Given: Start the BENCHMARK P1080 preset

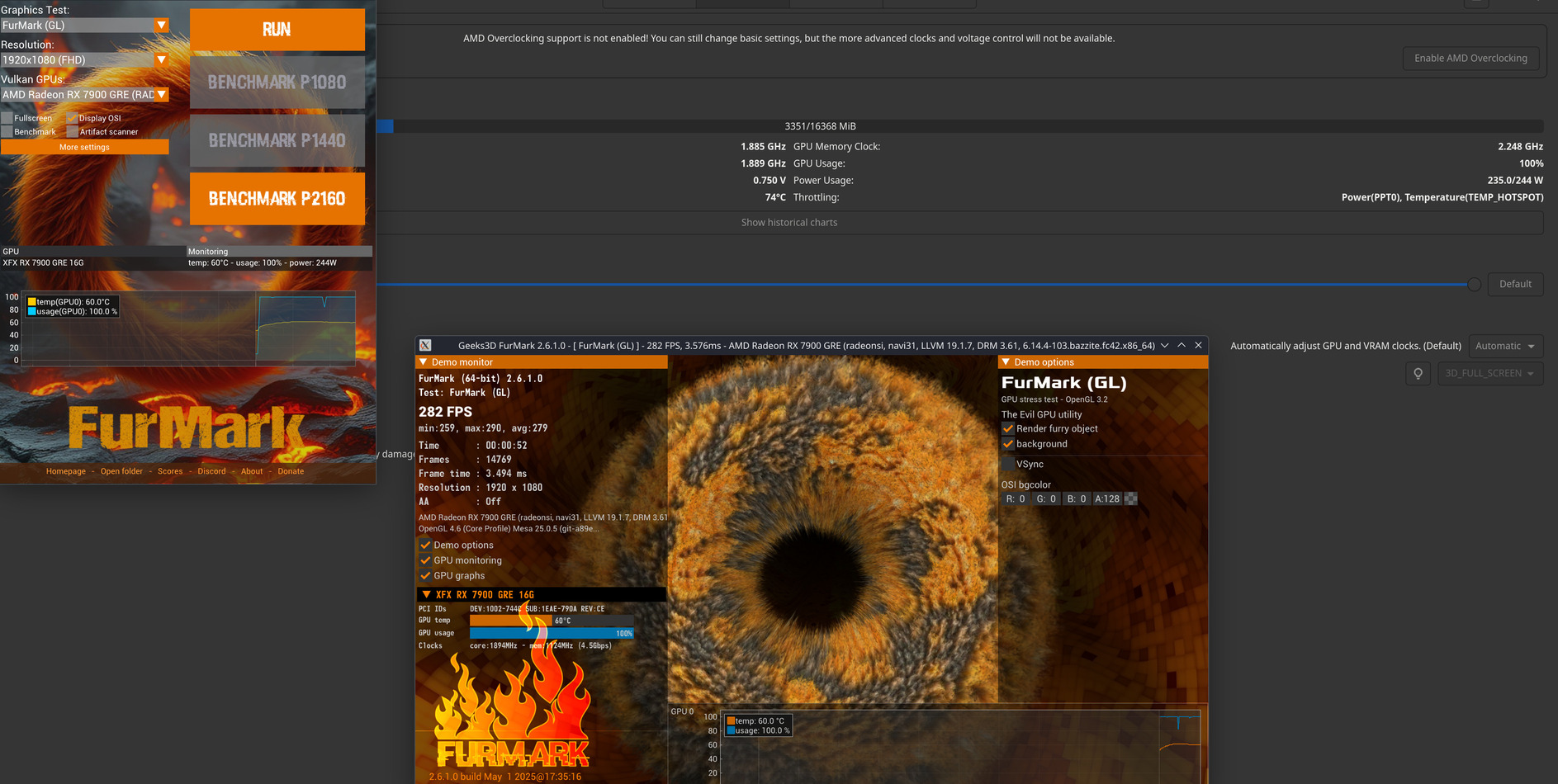Looking at the screenshot, I should [277, 83].
